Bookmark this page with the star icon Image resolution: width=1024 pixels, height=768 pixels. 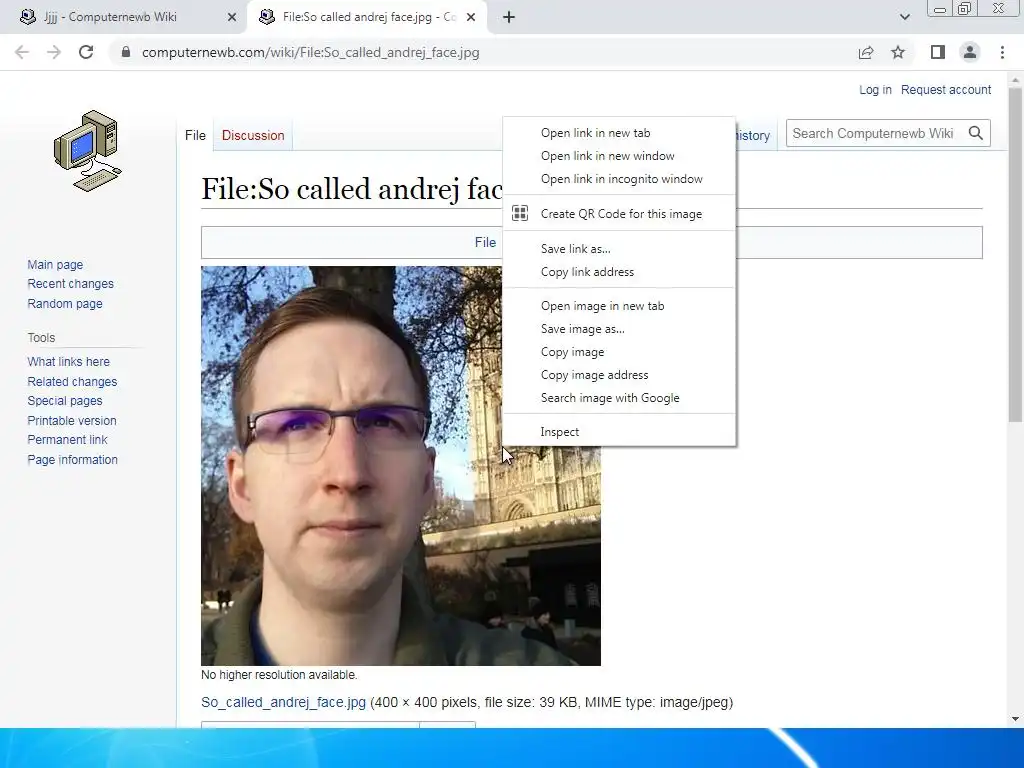click(898, 52)
